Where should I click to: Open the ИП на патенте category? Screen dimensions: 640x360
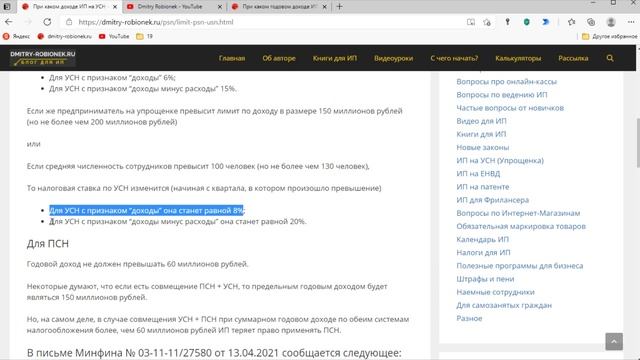[483, 187]
